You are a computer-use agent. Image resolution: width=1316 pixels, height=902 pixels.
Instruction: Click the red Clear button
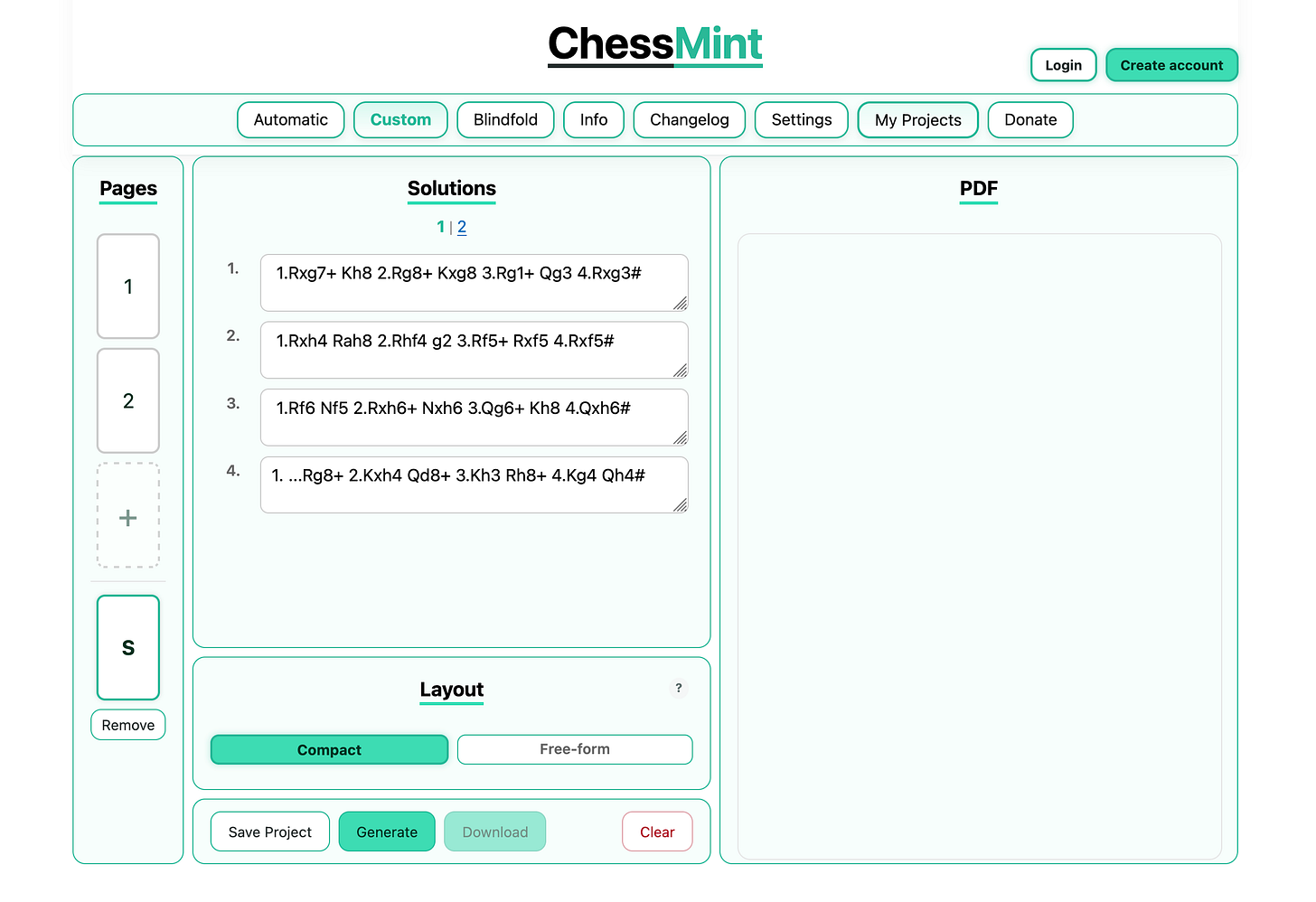pyautogui.click(x=657, y=832)
